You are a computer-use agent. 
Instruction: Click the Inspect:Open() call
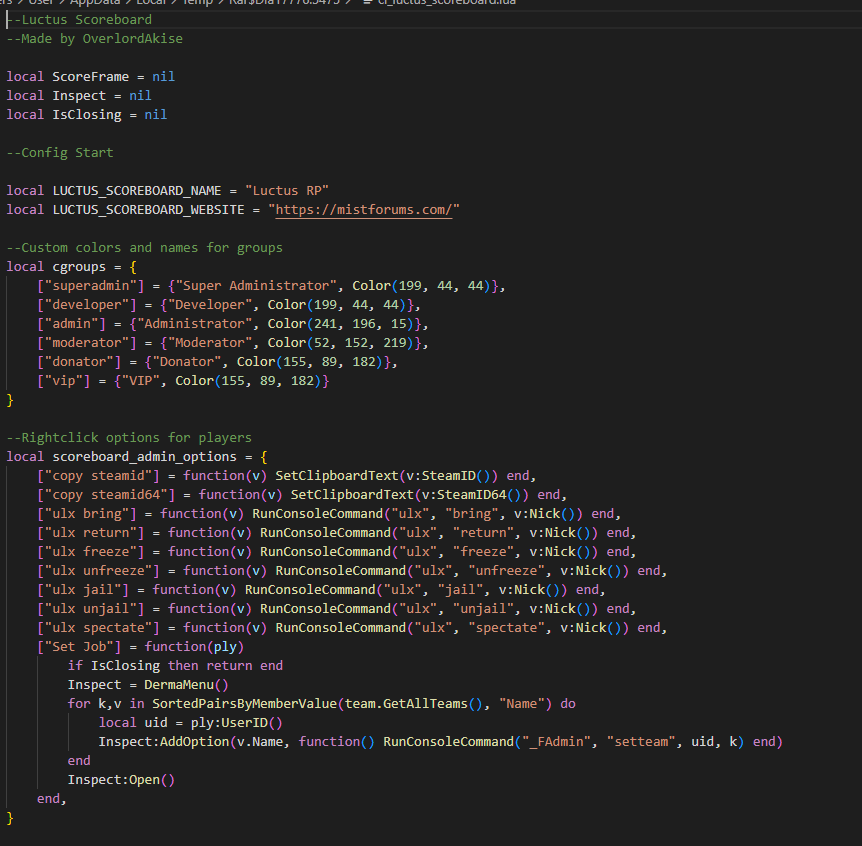pos(121,780)
